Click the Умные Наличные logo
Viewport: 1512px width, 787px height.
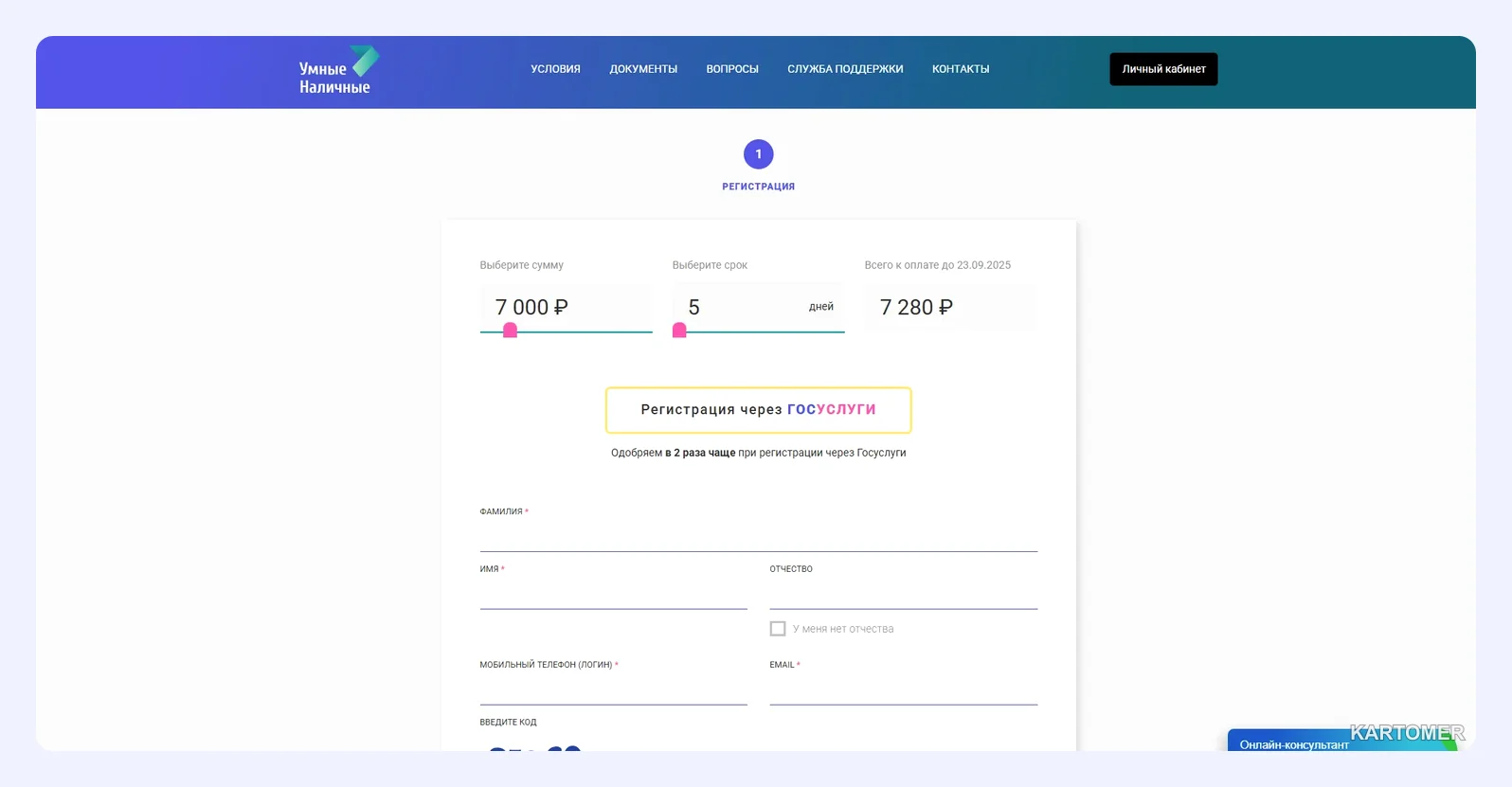[x=338, y=71]
